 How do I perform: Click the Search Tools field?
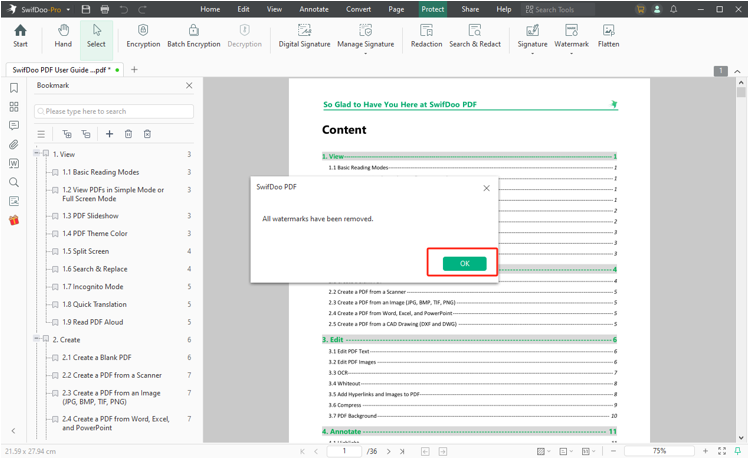(558, 10)
